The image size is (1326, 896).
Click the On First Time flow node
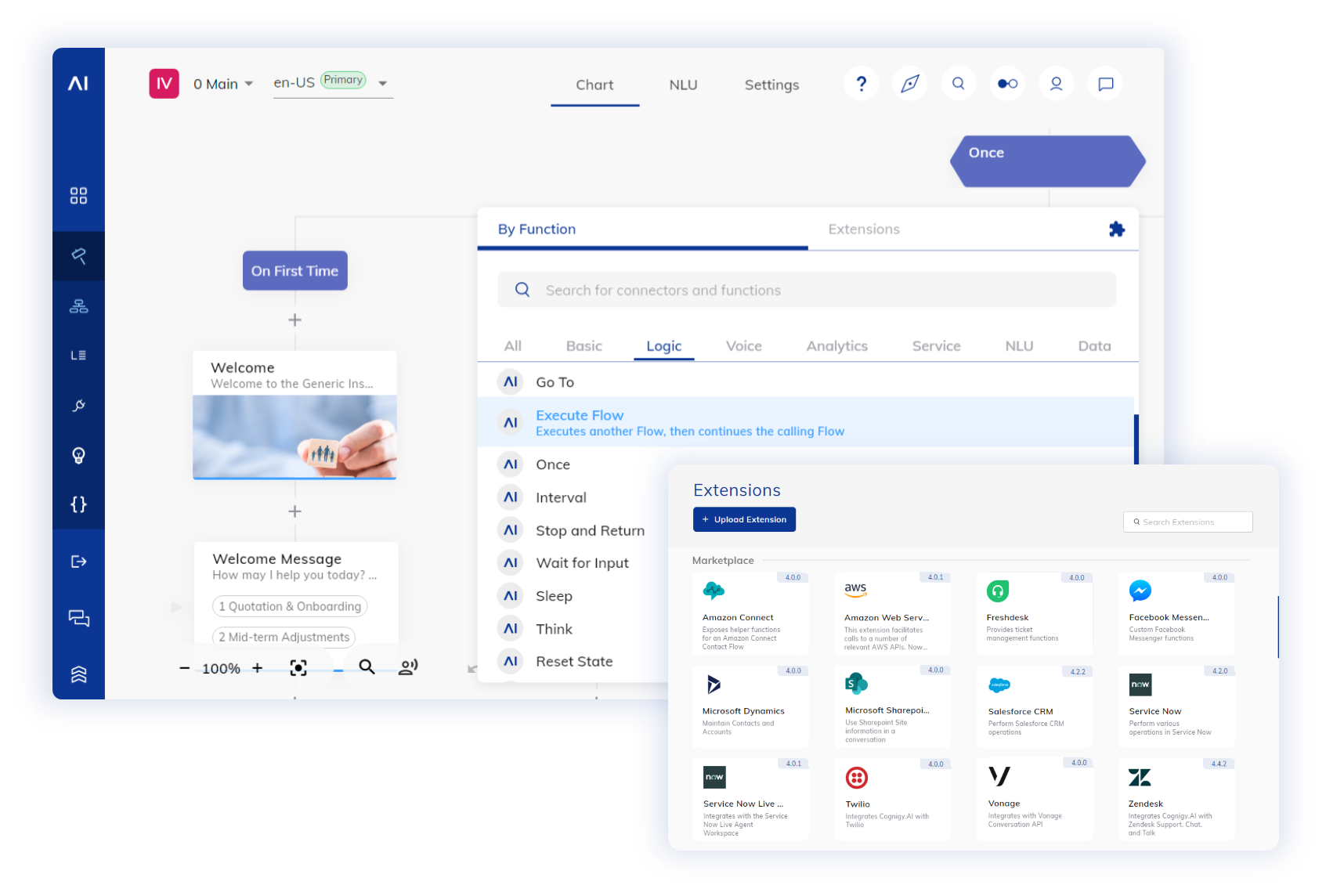(x=294, y=270)
